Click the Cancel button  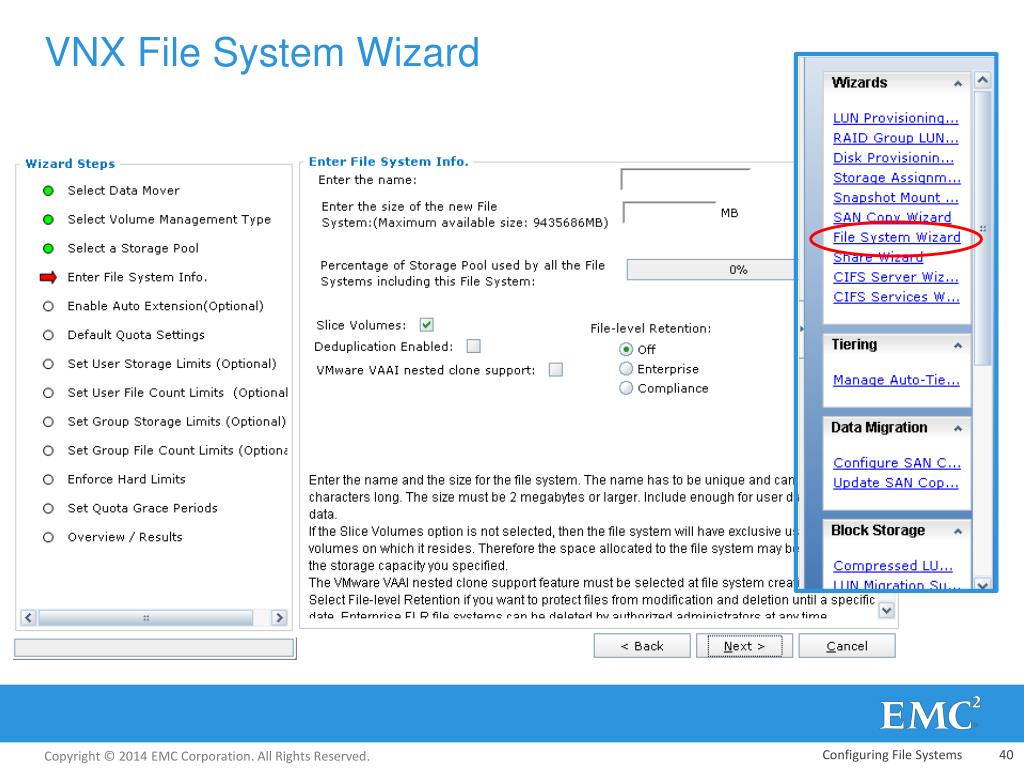point(846,646)
